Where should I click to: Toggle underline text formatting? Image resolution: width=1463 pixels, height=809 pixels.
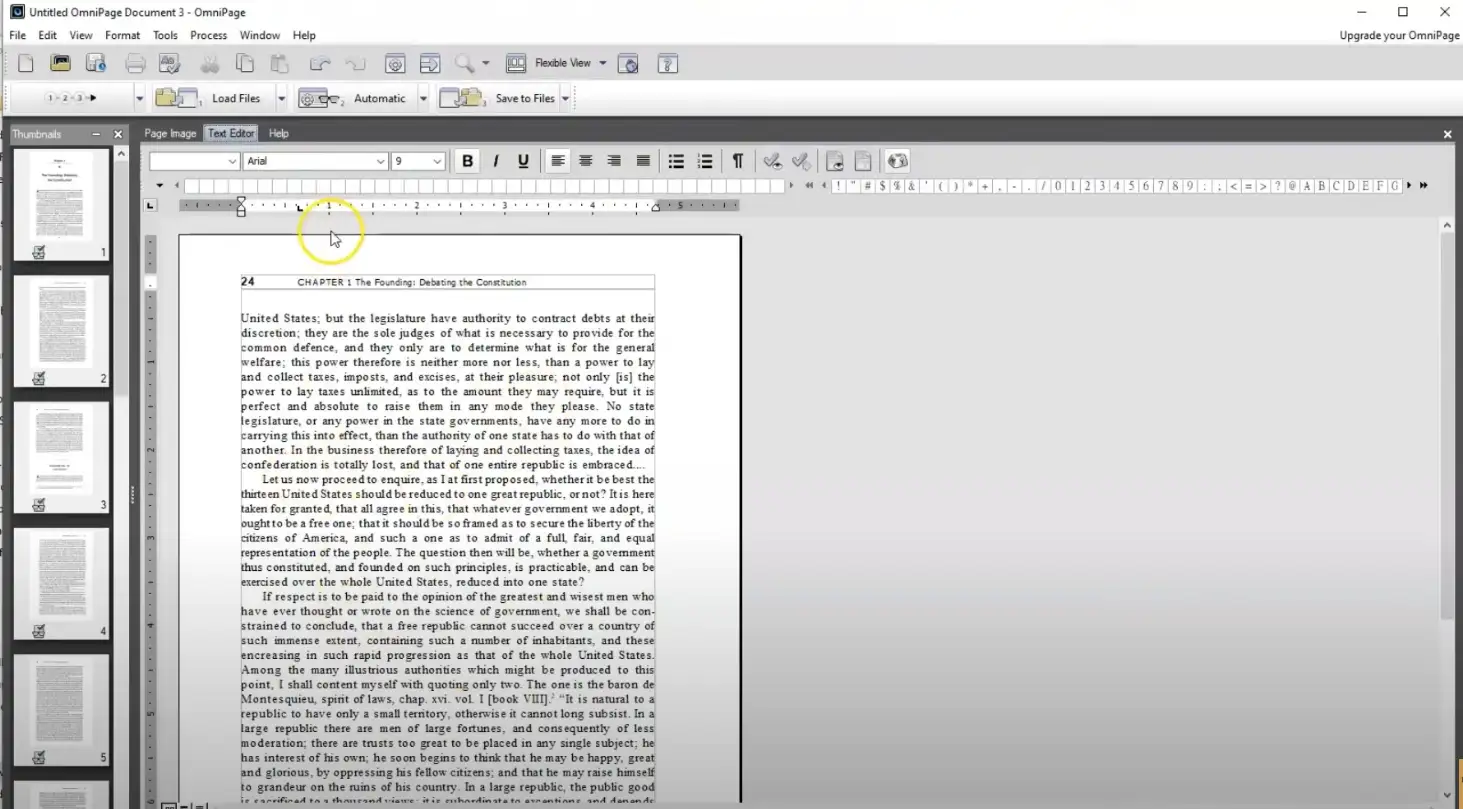(523, 161)
